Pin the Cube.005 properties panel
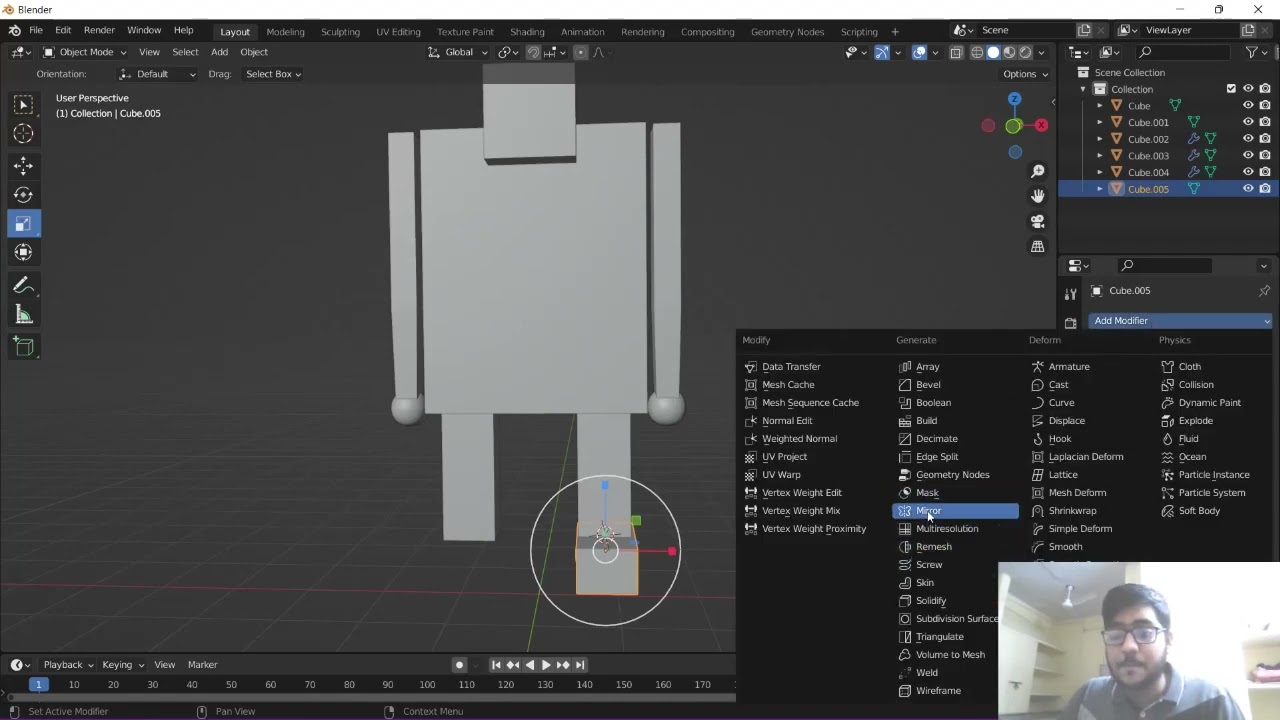The image size is (1280, 720). coord(1264,291)
